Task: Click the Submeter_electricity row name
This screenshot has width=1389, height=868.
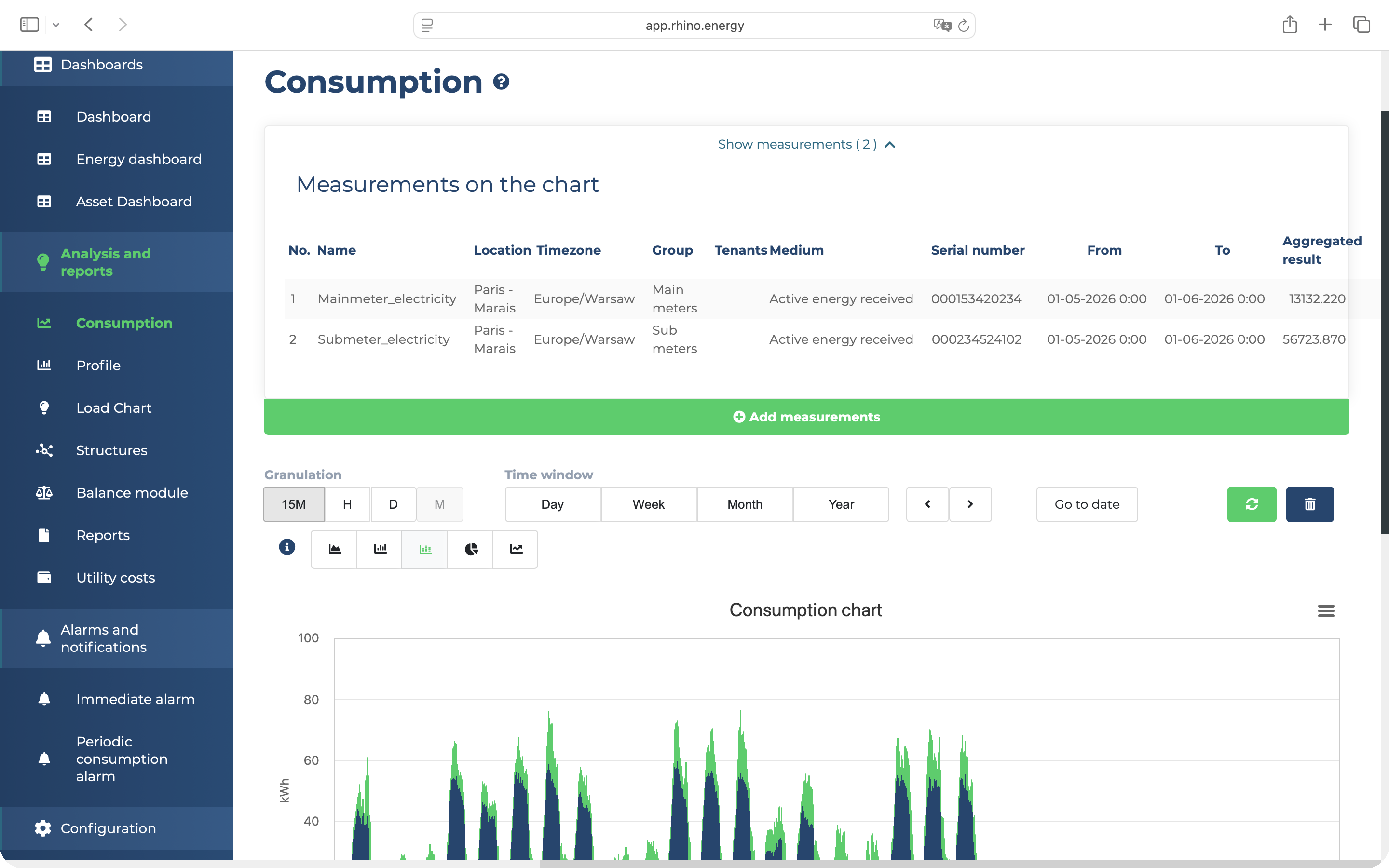Action: [x=383, y=339]
